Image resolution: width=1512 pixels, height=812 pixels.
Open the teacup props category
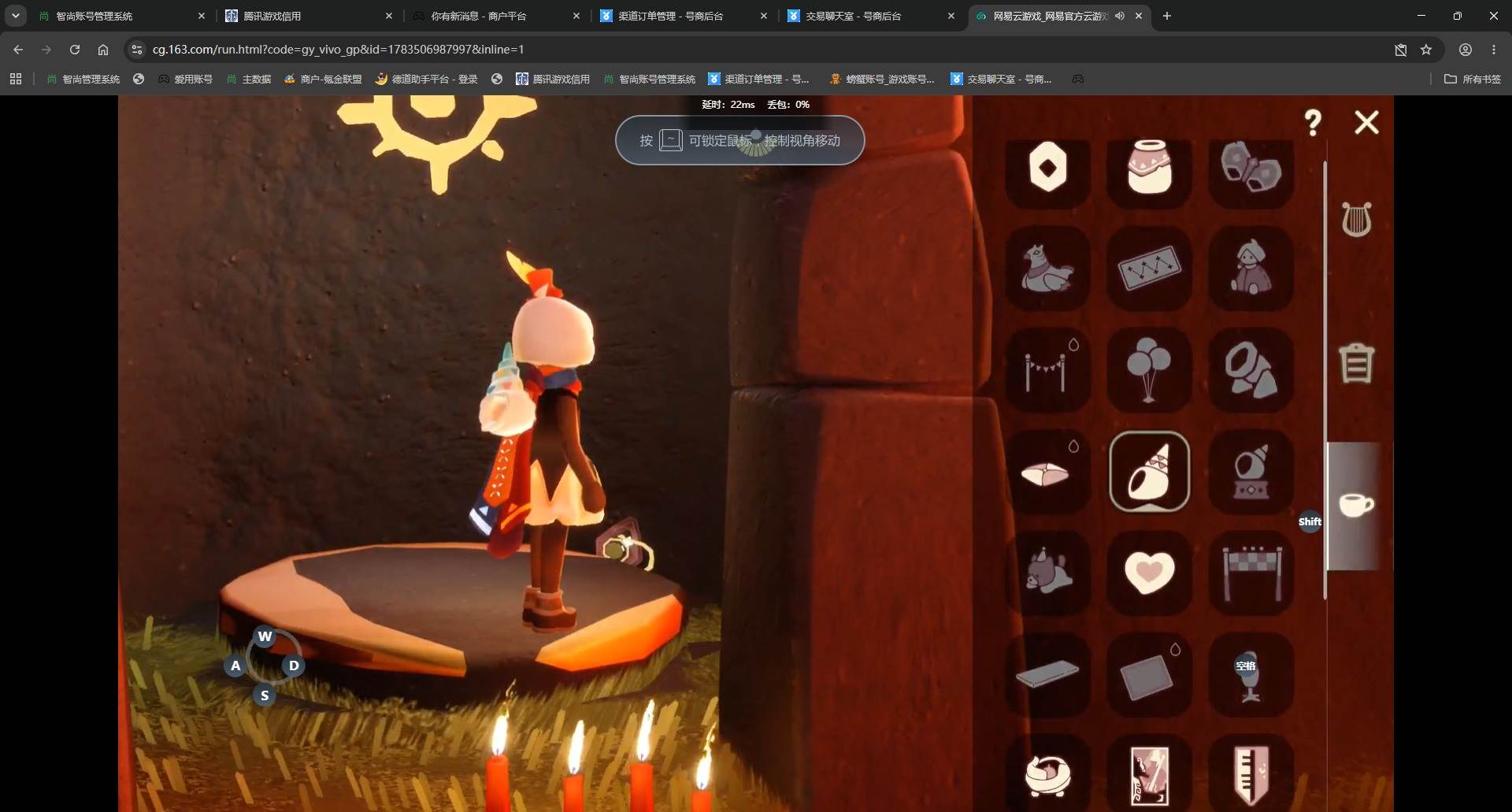(1356, 505)
